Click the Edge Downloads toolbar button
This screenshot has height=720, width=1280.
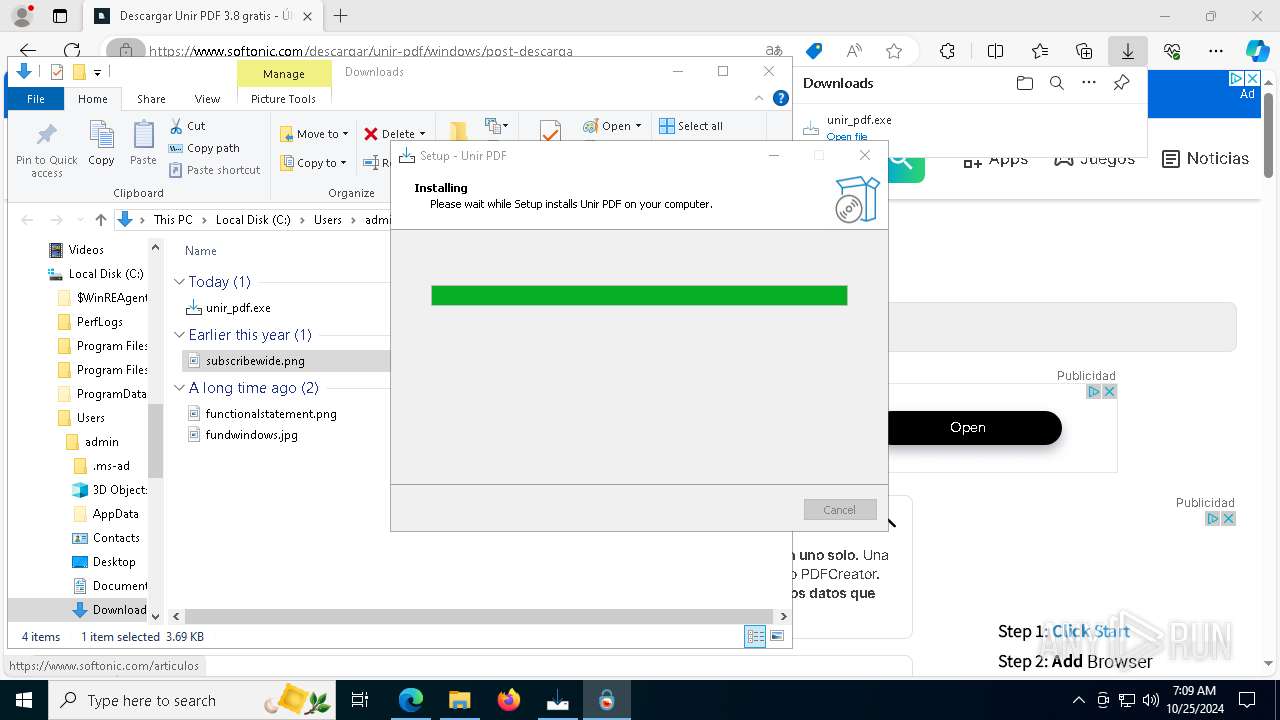(1127, 51)
